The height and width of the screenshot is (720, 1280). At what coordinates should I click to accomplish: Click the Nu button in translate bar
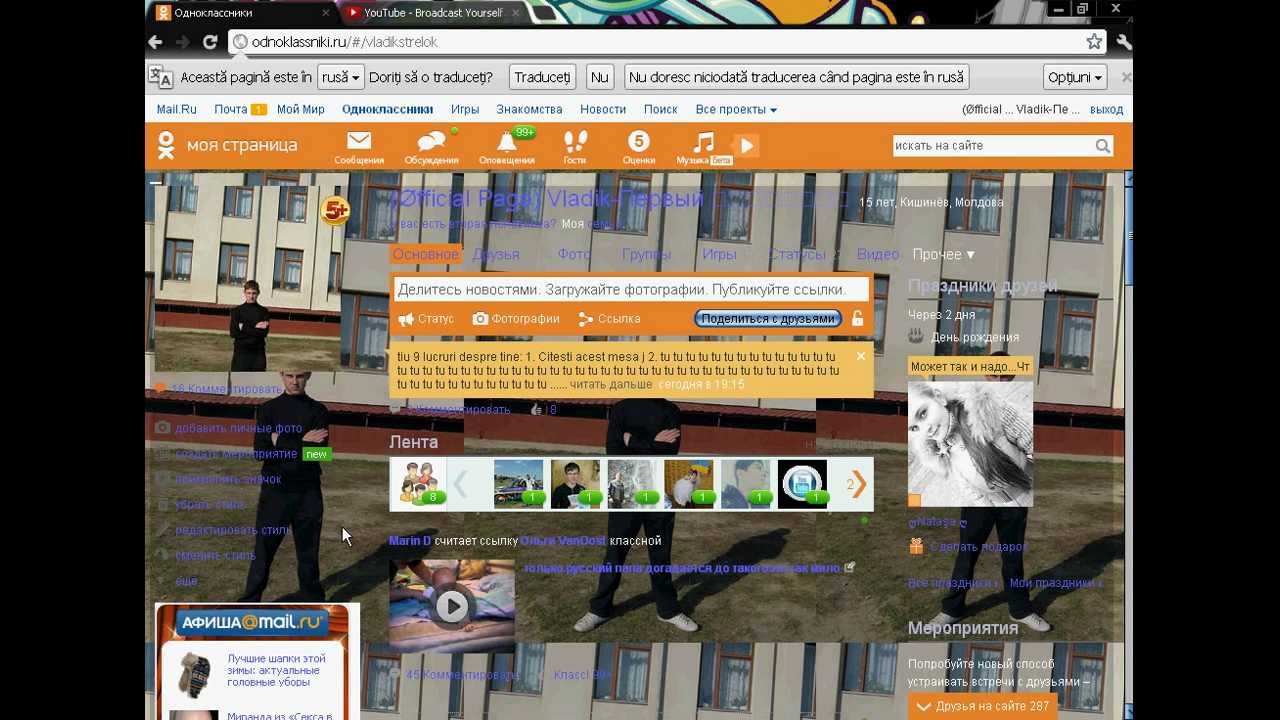[x=599, y=77]
